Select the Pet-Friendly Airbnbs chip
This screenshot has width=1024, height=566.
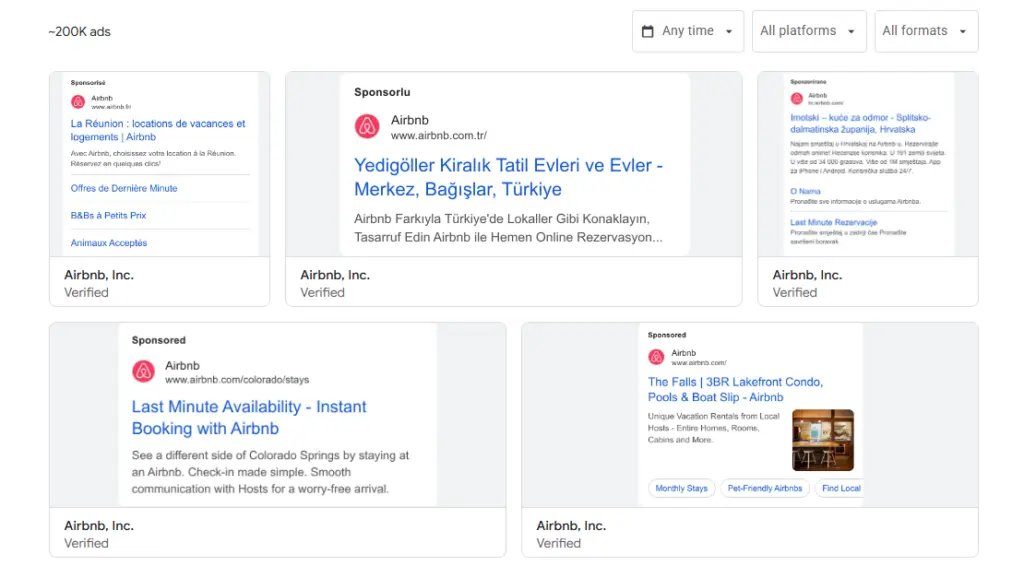coord(765,488)
